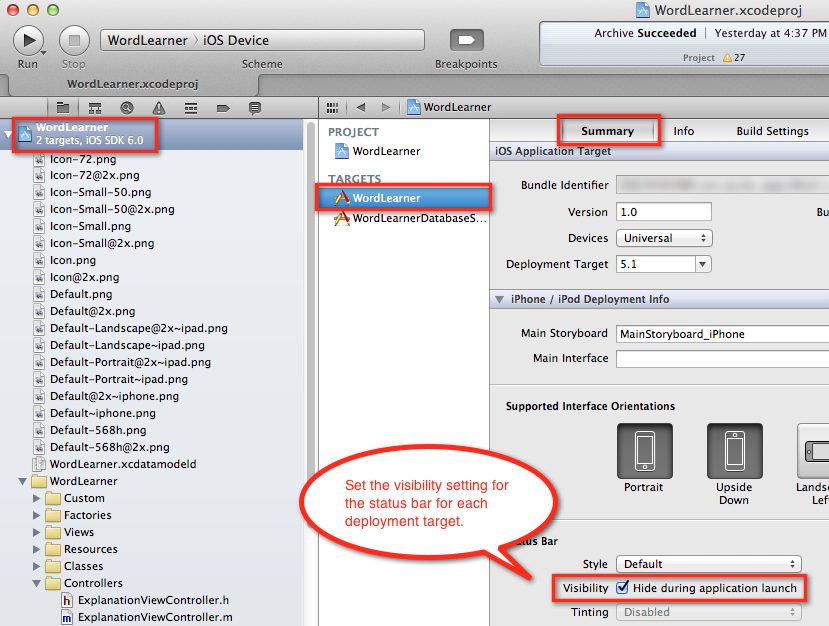Click the 27 warnings indicator
This screenshot has width=829, height=626.
[x=734, y=58]
